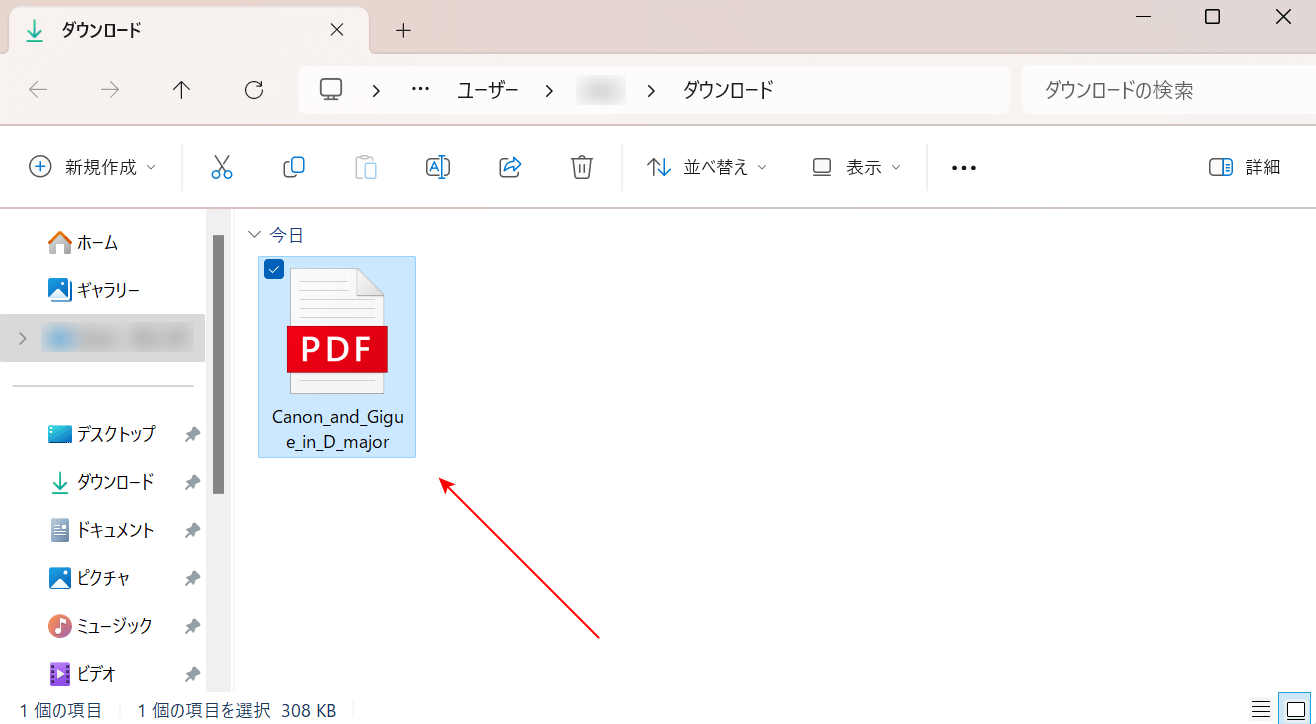Open the three-dot See more menu

click(964, 168)
